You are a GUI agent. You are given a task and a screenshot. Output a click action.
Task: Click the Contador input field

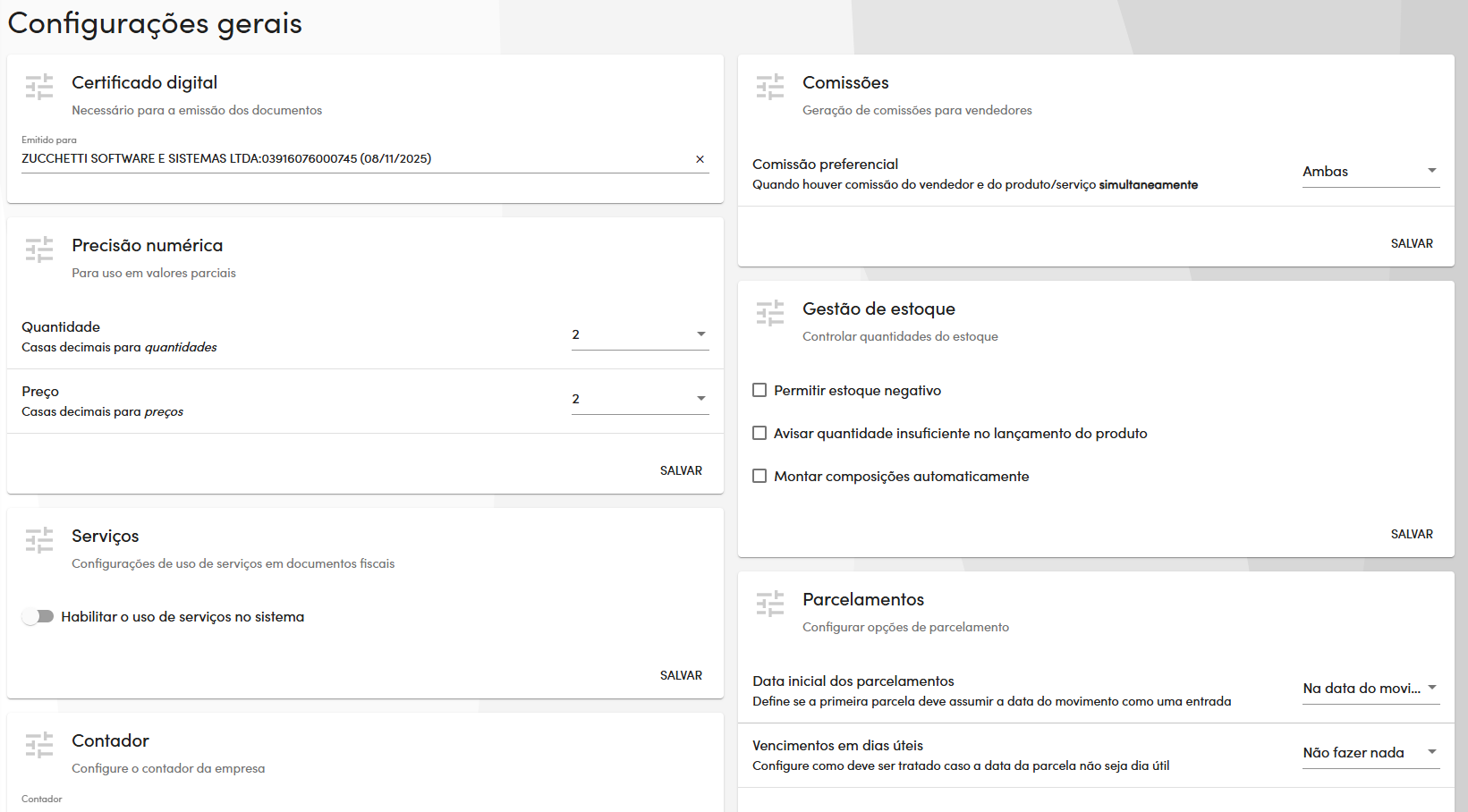(x=268, y=809)
